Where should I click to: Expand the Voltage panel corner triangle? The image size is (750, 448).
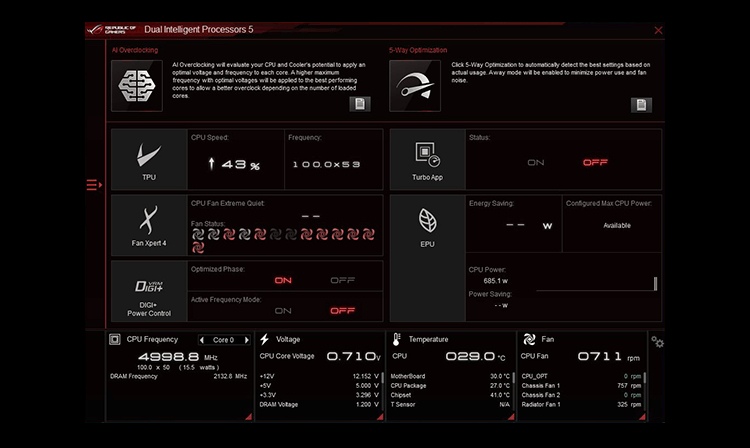coord(380,417)
